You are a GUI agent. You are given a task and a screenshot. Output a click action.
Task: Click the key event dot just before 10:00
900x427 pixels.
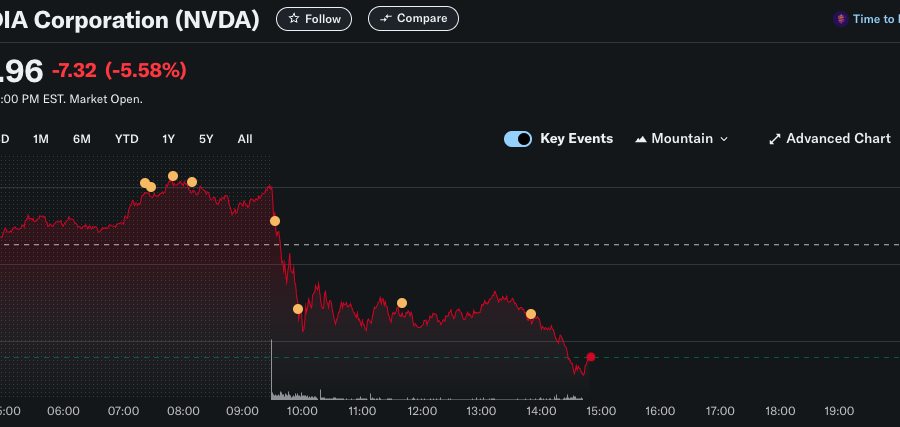298,309
